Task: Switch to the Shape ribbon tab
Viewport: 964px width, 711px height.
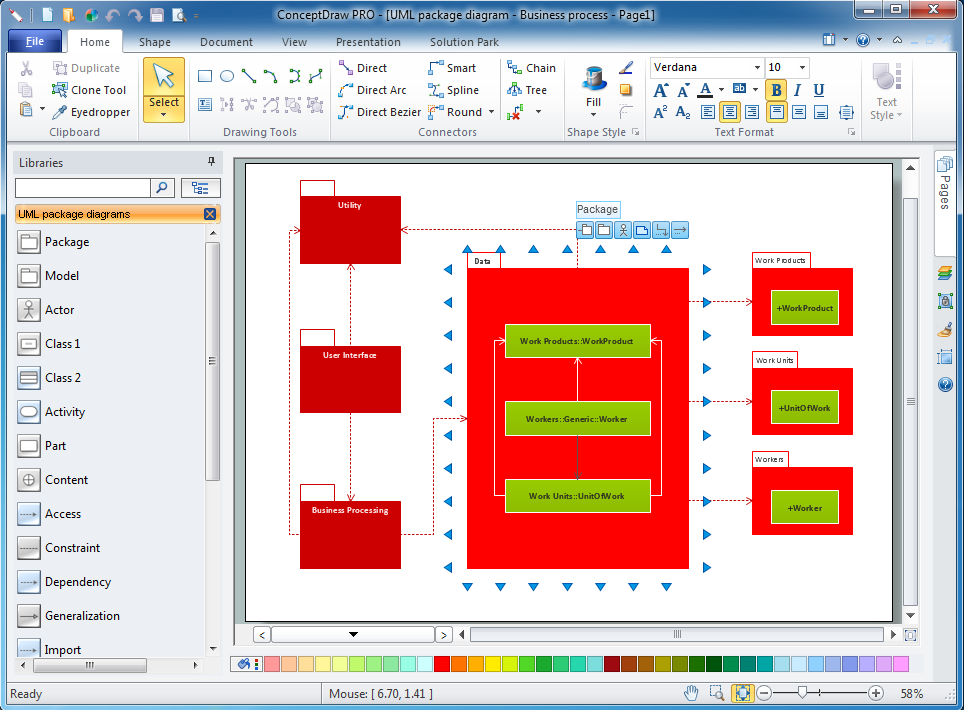Action: (155, 42)
